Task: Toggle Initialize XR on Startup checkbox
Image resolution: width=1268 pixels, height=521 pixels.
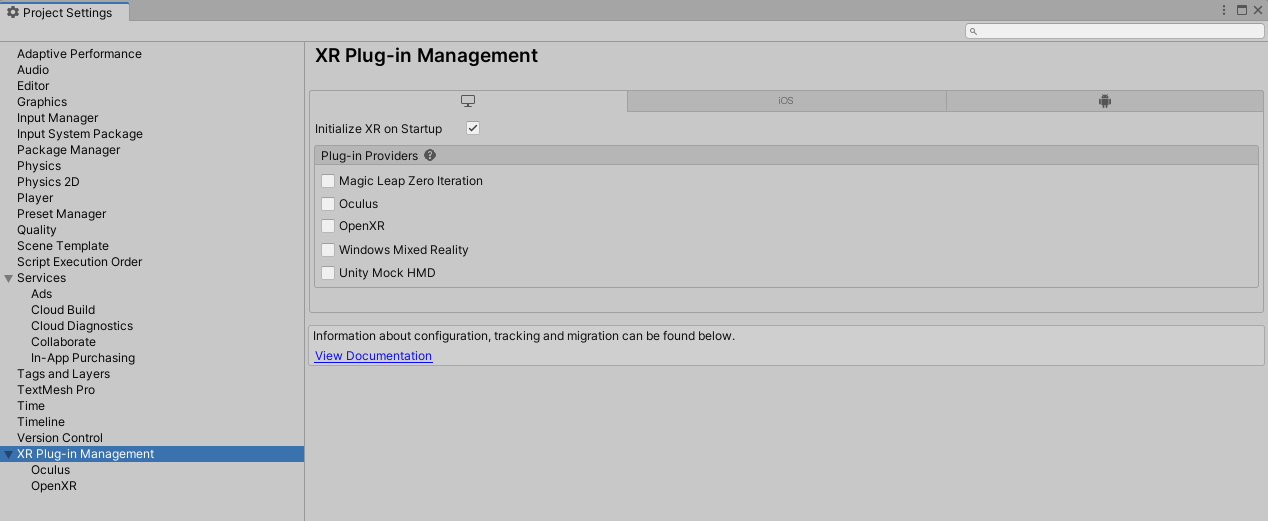Action: 473,129
